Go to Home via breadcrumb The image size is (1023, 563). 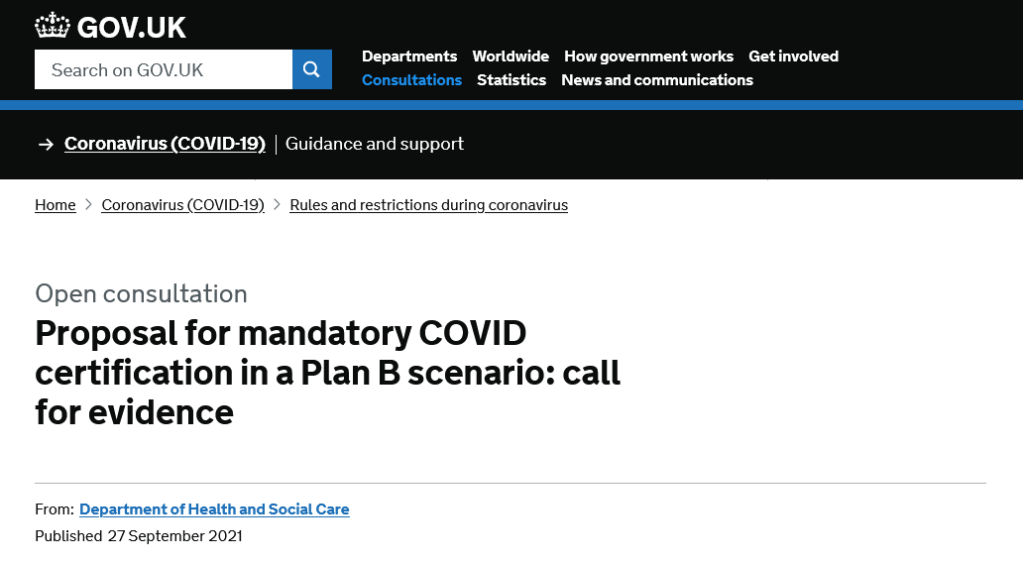pyautogui.click(x=55, y=205)
